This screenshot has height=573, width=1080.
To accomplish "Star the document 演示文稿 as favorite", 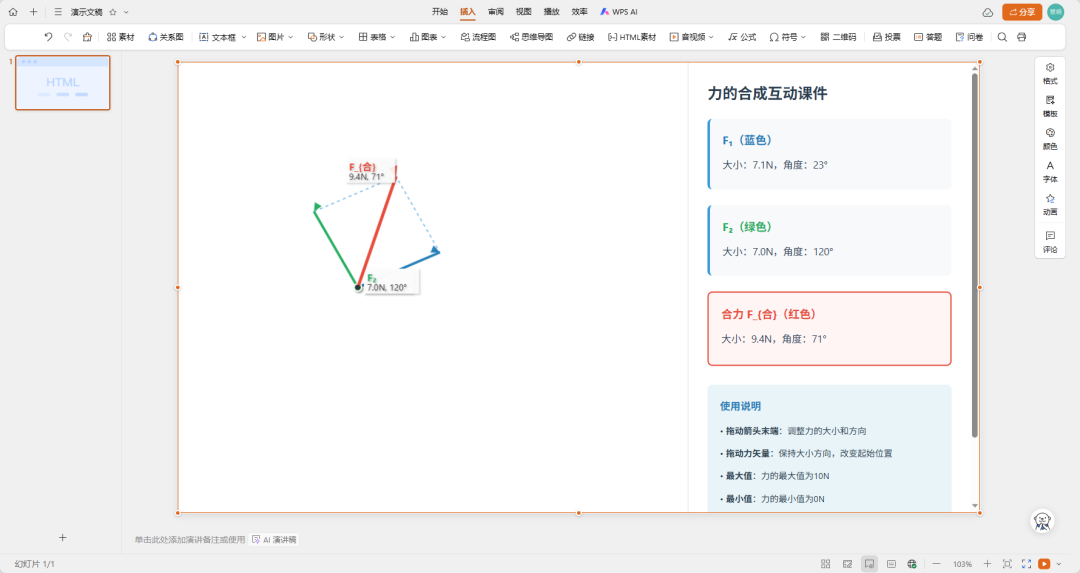I will [113, 12].
